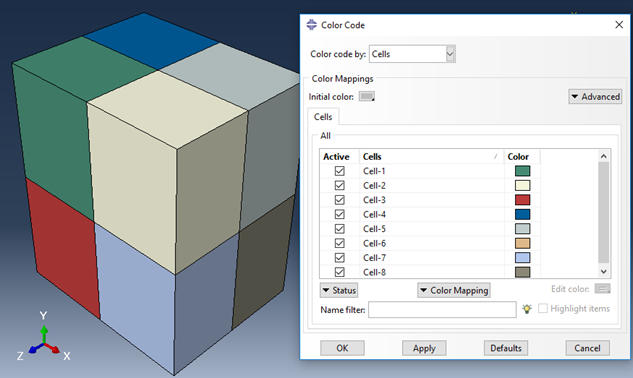The height and width of the screenshot is (378, 633).
Task: Click the scroll up arrow in cell list
Action: 604,156
